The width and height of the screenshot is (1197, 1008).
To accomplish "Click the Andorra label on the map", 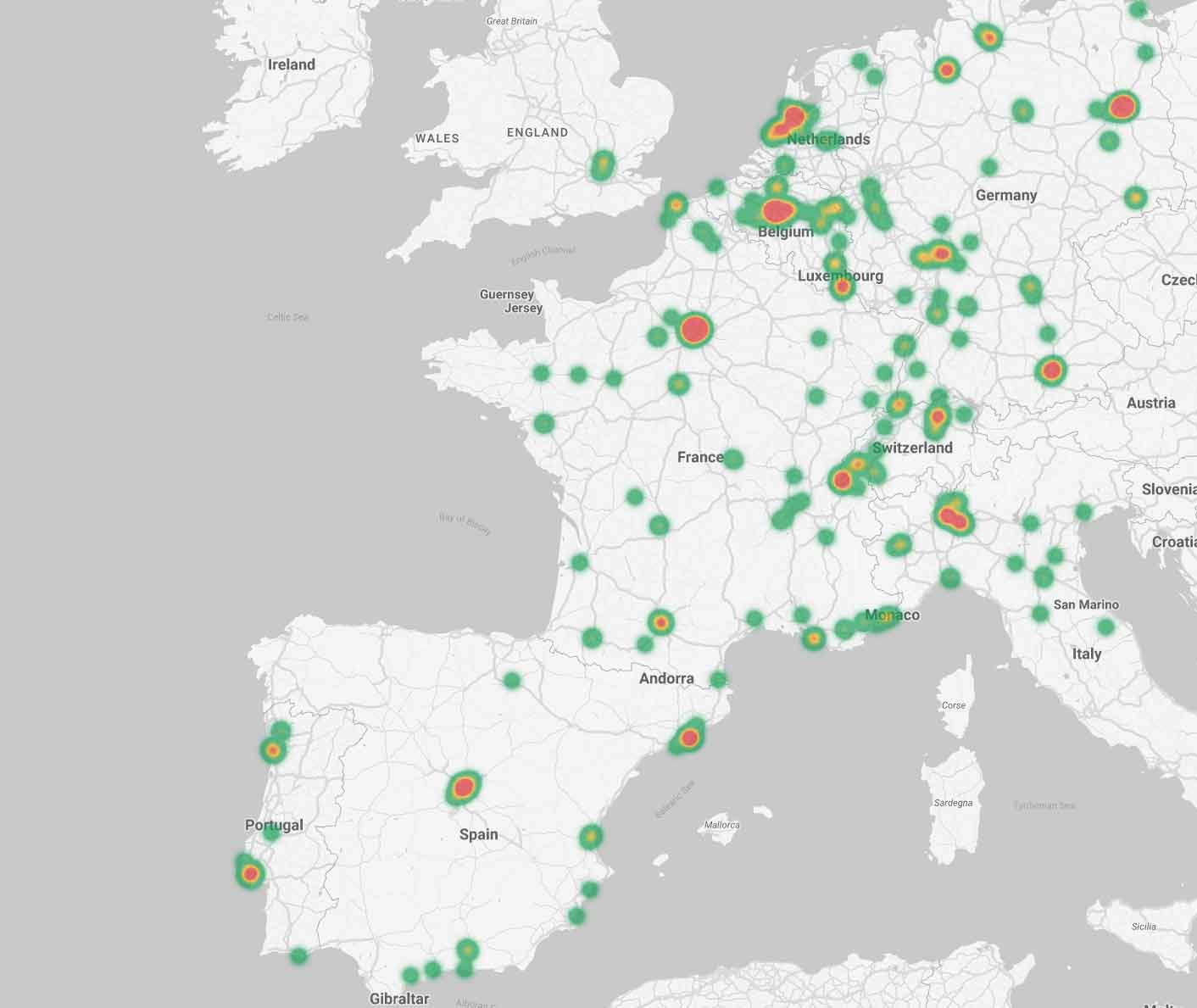I will click(x=666, y=678).
